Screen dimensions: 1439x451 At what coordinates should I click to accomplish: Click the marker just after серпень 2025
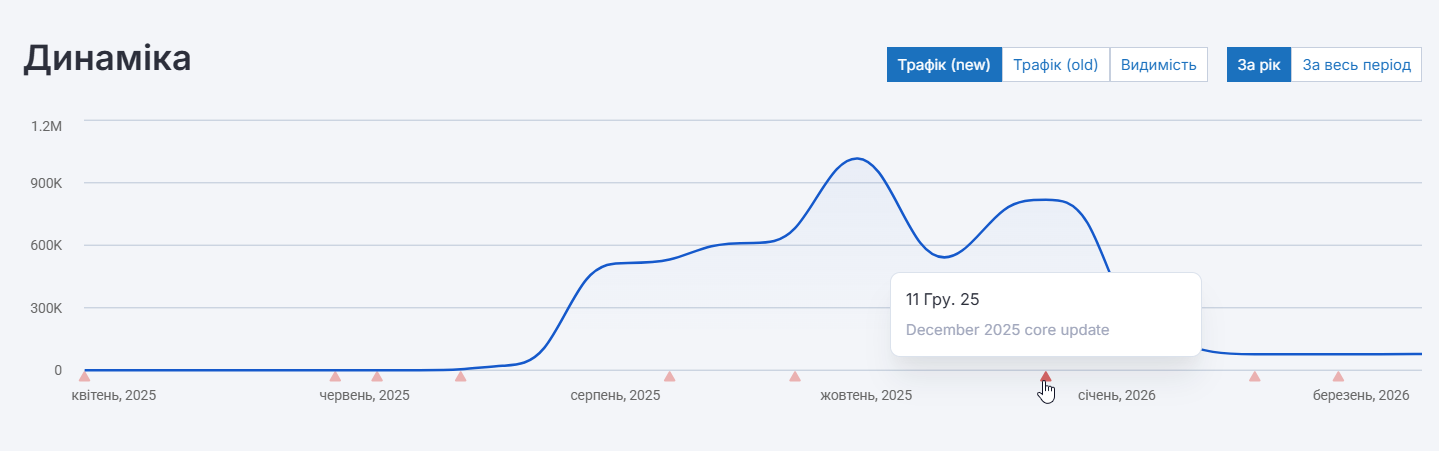point(669,376)
